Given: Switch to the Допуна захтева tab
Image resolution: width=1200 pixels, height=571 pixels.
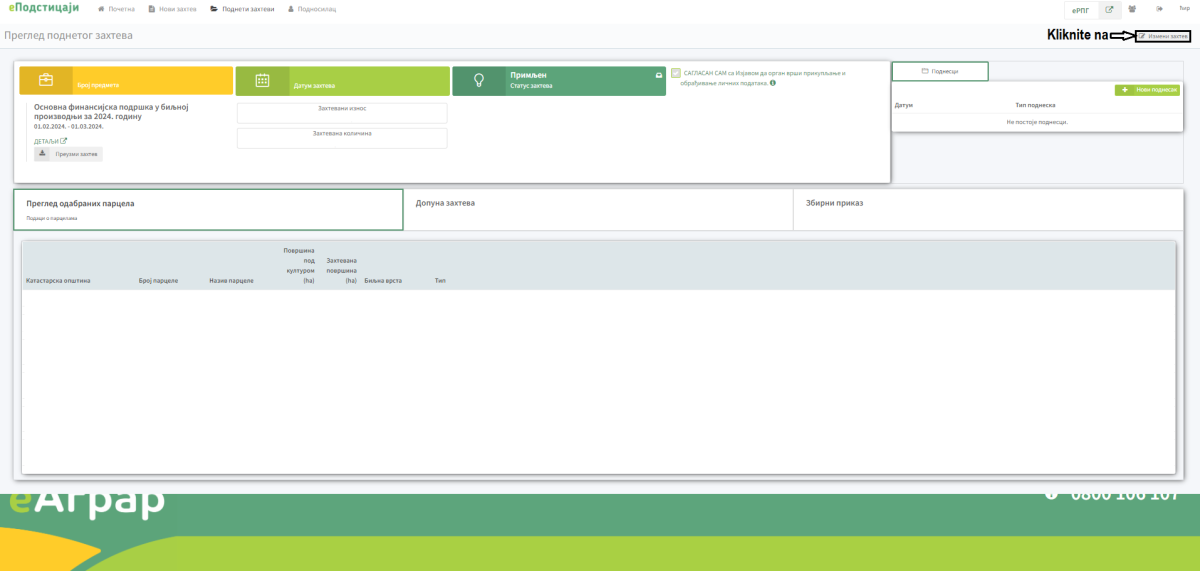Looking at the screenshot, I should click(598, 210).
